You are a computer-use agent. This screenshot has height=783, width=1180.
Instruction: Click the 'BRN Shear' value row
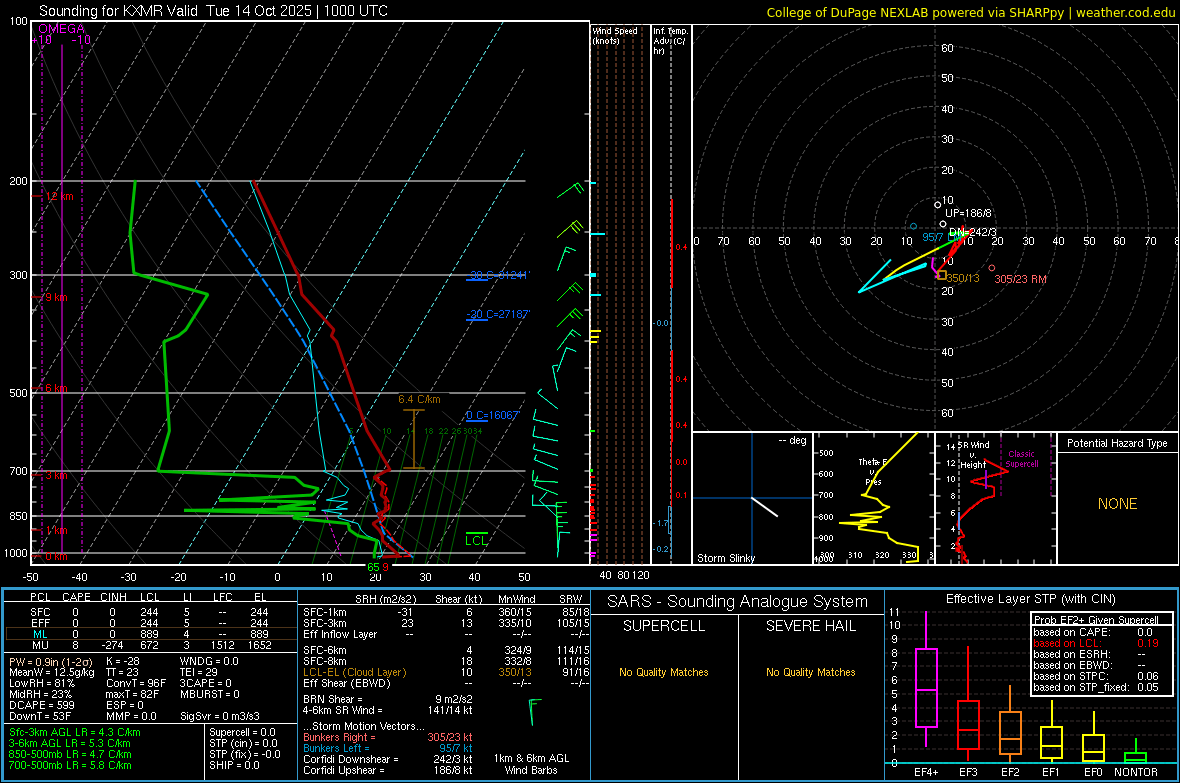pyautogui.click(x=388, y=699)
